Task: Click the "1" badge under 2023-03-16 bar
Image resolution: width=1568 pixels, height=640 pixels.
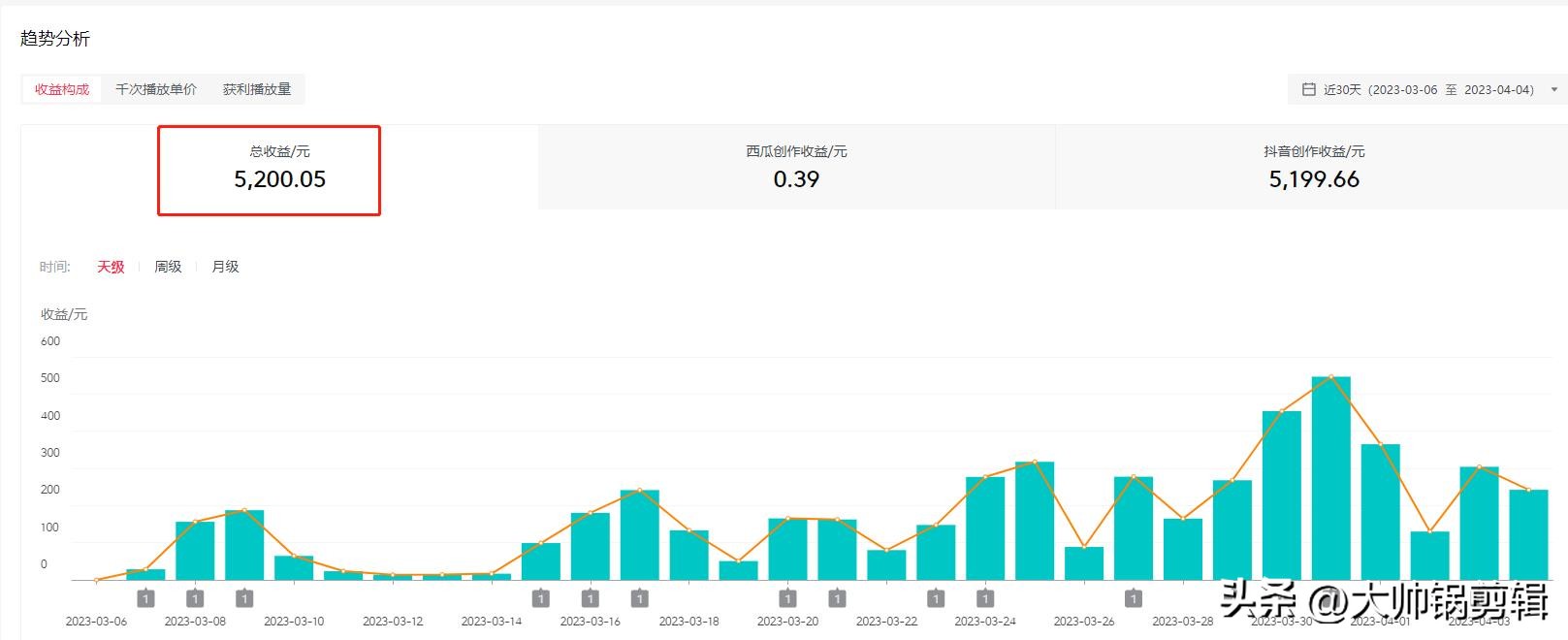Action: 591,598
